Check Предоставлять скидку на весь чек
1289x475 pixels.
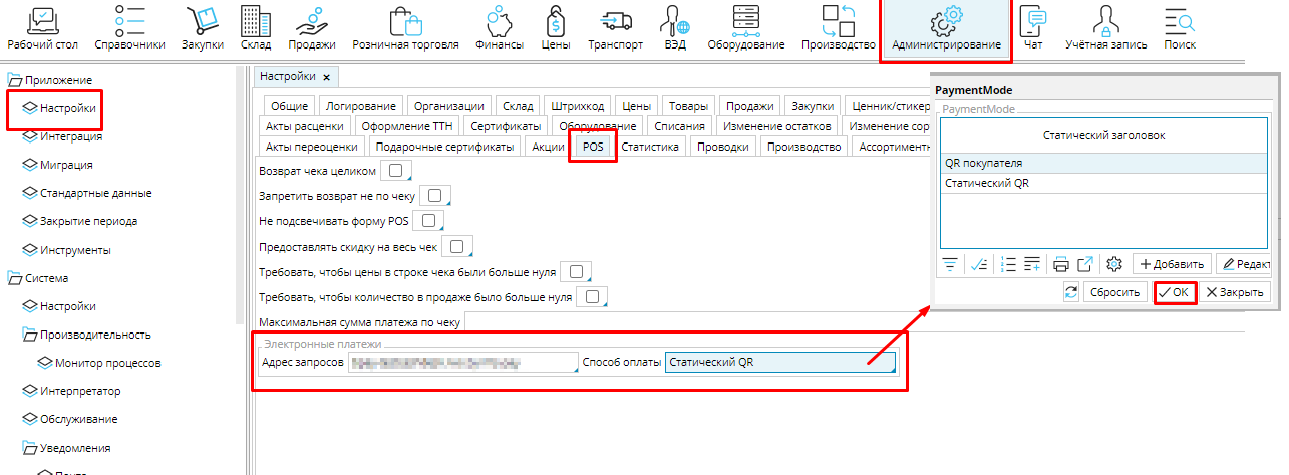[x=456, y=246]
